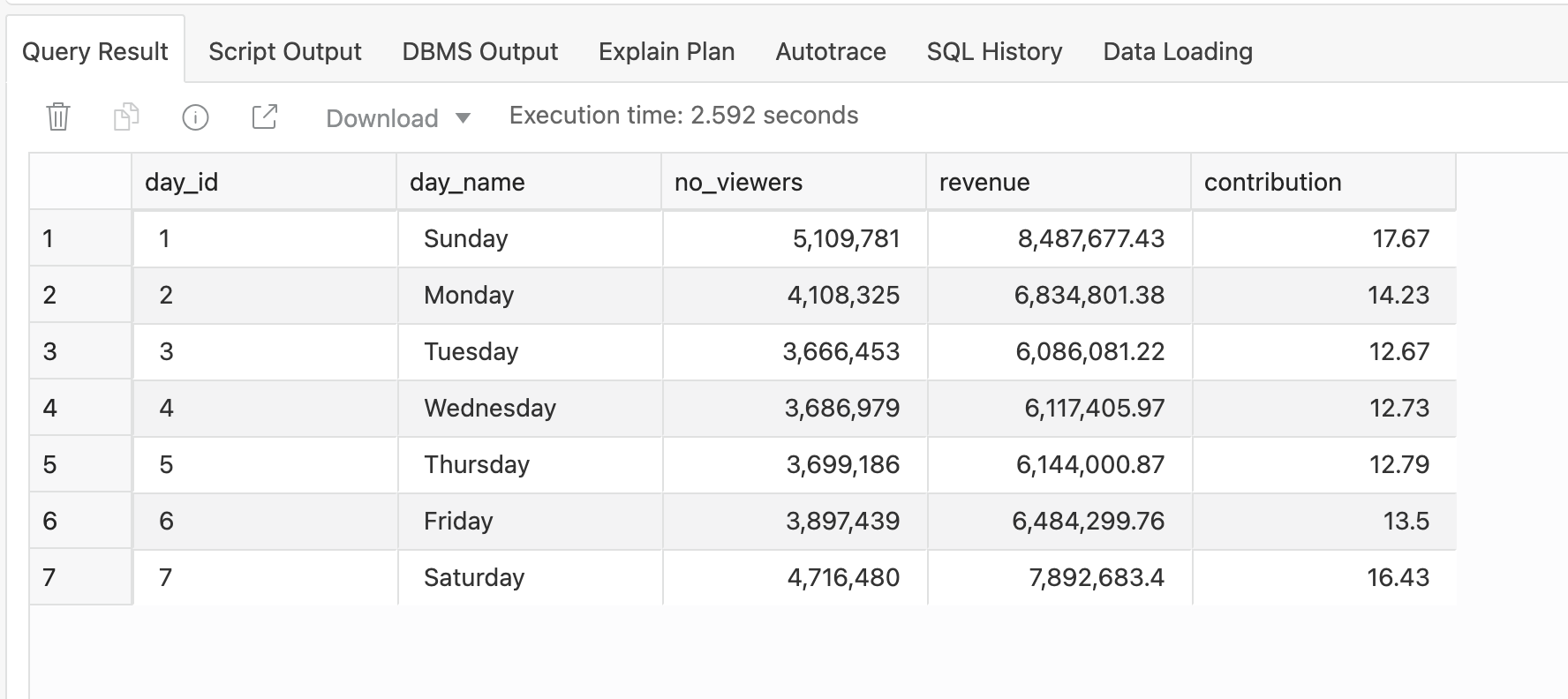
Task: Select row number 4 header
Action: pos(80,408)
